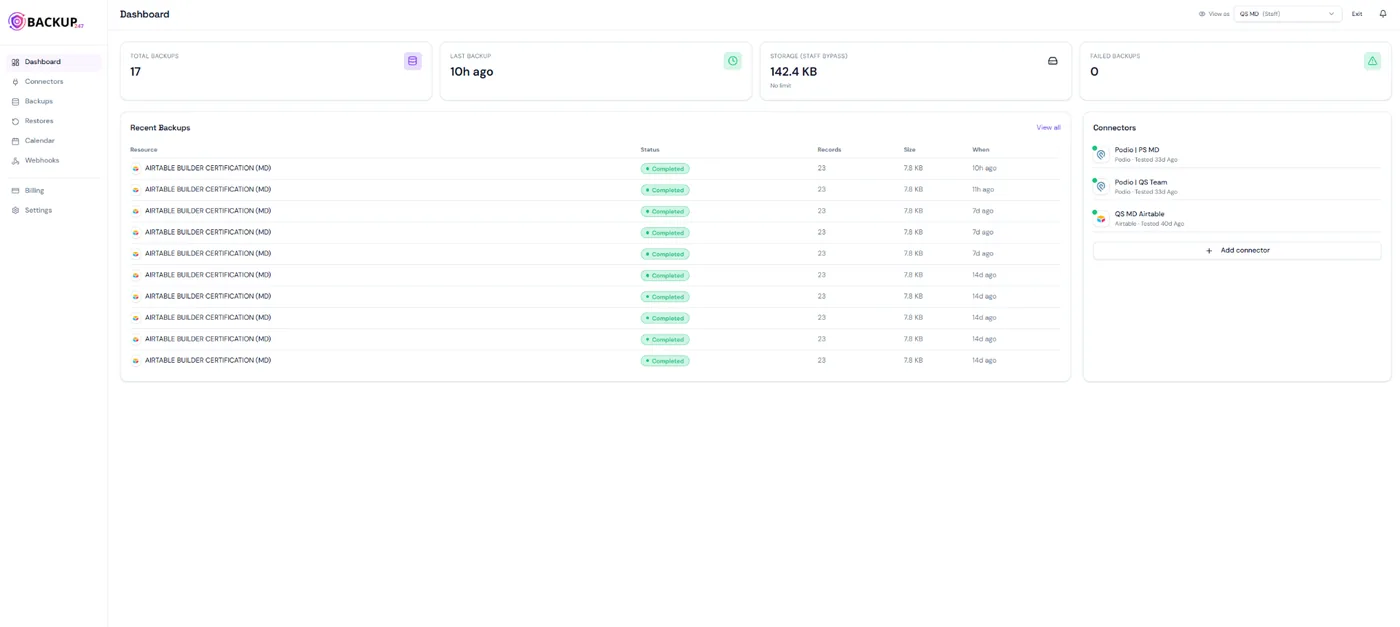This screenshot has width=1400, height=627.
Task: Click the Dashboard page title in the header
Action: coord(145,14)
